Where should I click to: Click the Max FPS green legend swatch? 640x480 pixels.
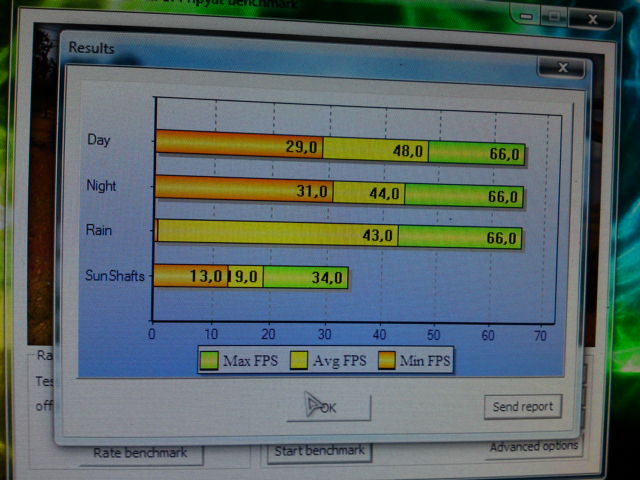click(209, 360)
